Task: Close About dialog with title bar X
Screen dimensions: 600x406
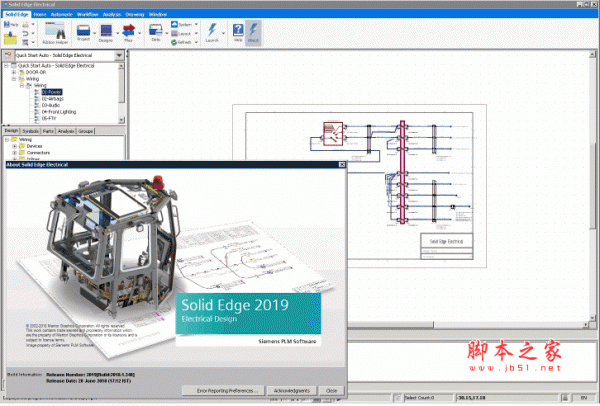Action: click(342, 165)
